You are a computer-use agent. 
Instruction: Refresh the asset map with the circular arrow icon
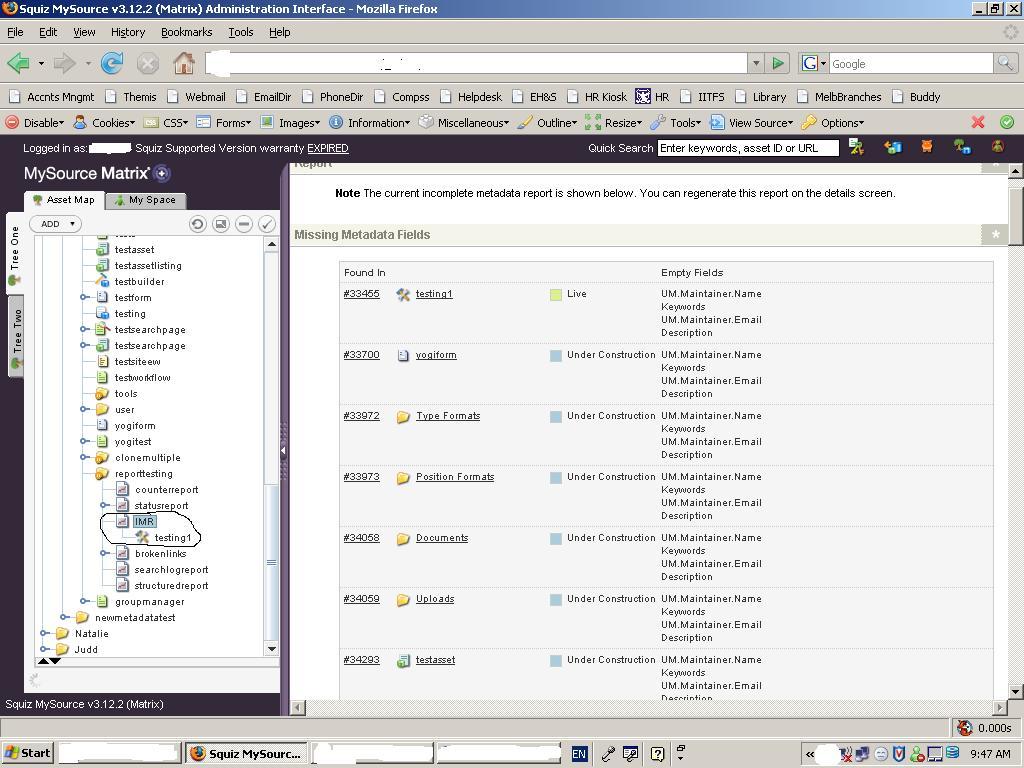(197, 224)
